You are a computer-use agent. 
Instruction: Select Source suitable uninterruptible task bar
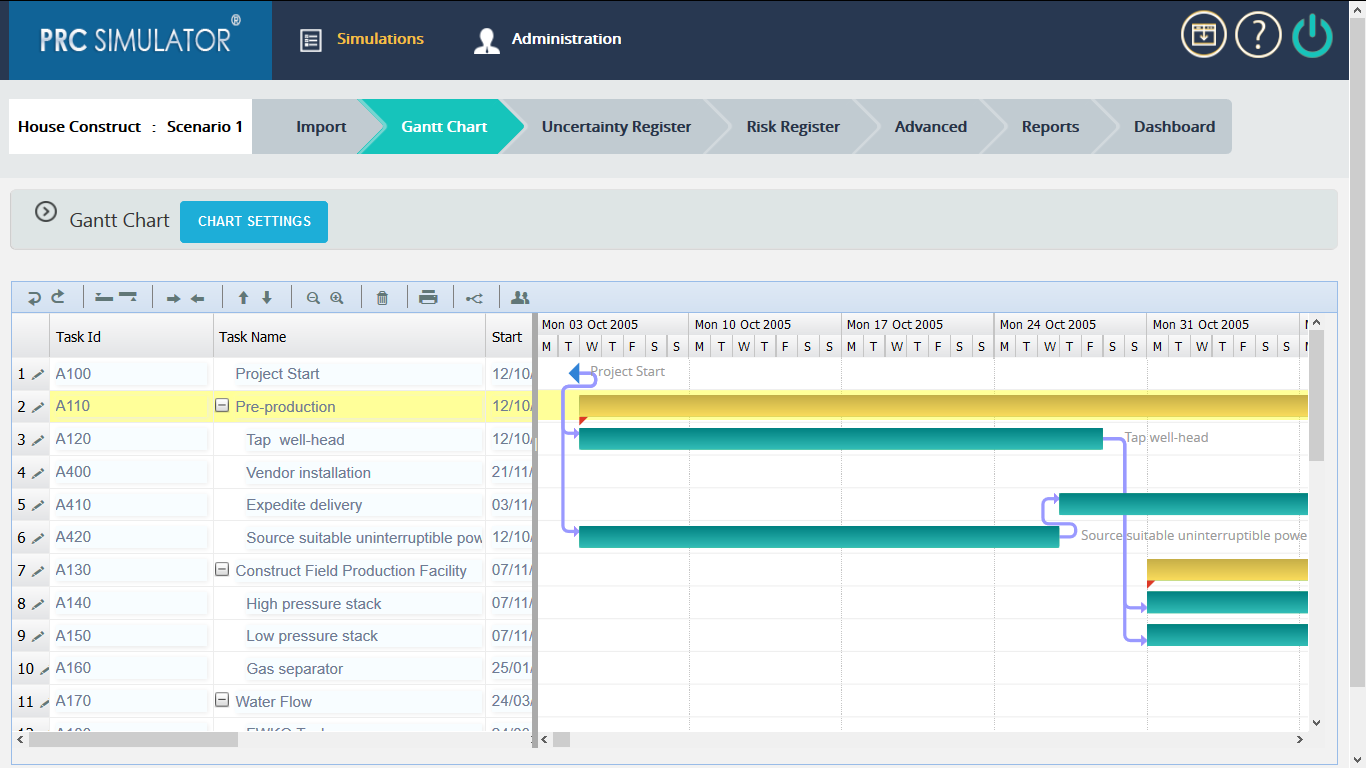pyautogui.click(x=819, y=537)
